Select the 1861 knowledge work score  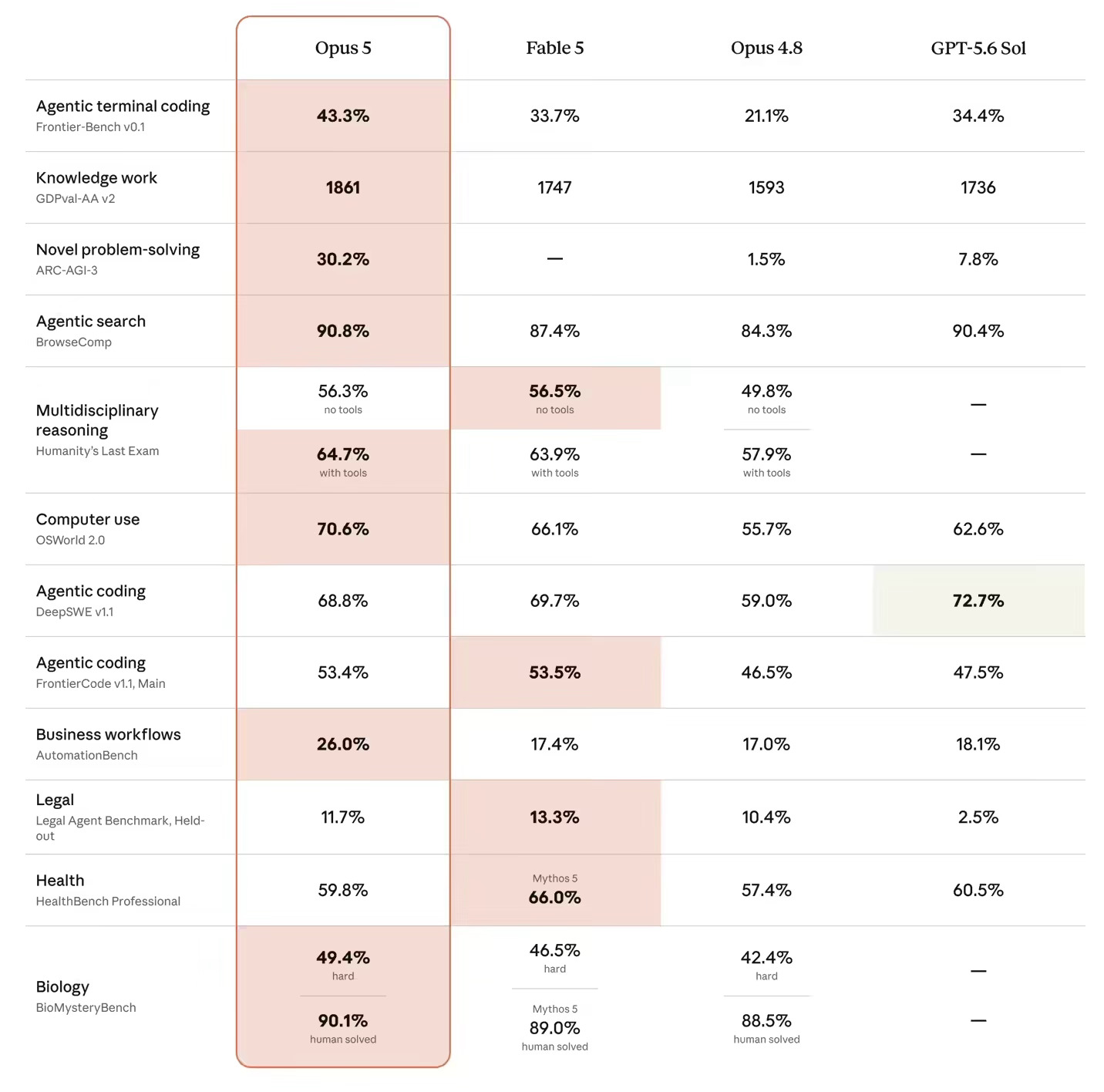343,187
